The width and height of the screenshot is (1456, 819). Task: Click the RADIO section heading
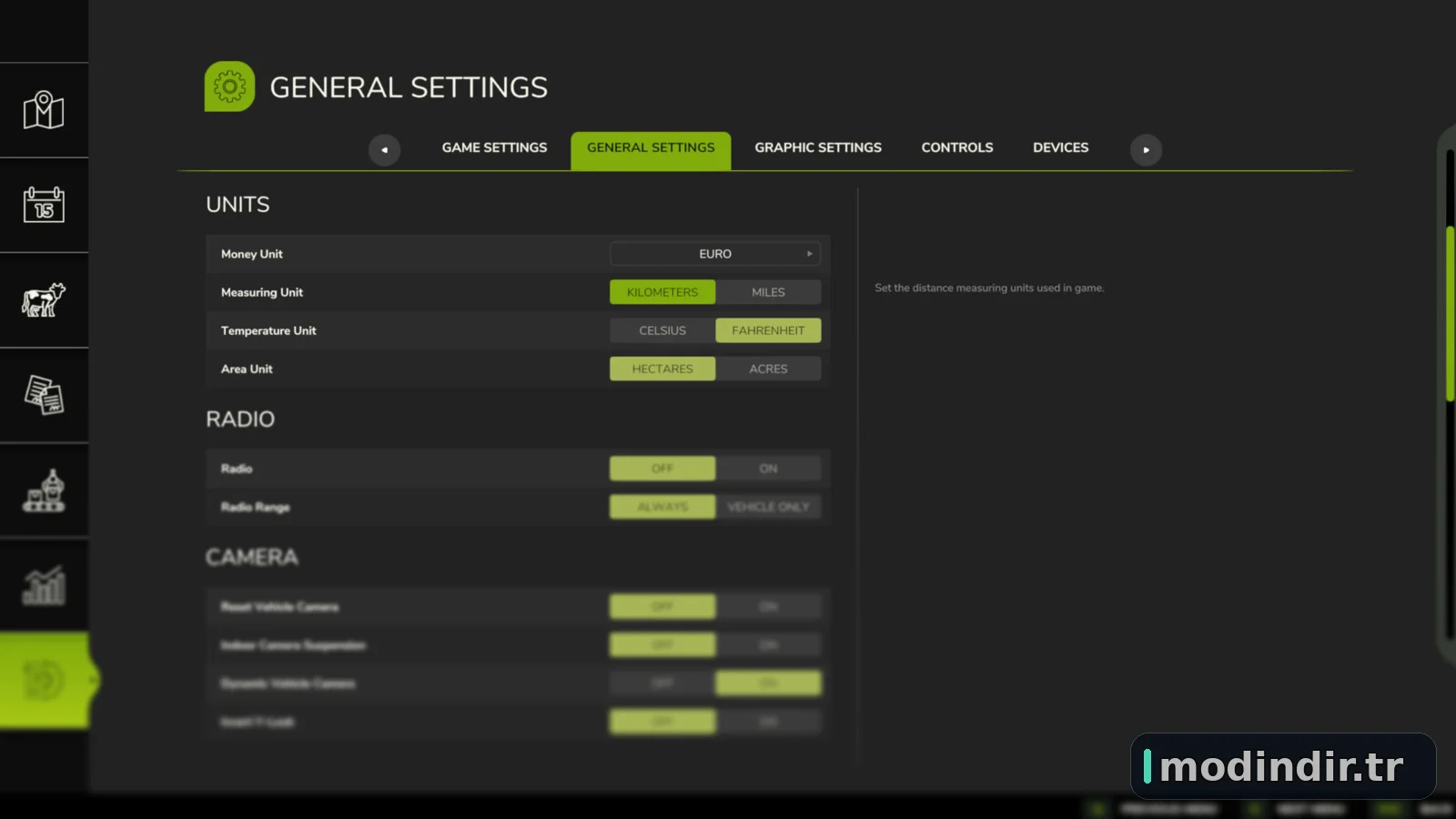(240, 420)
